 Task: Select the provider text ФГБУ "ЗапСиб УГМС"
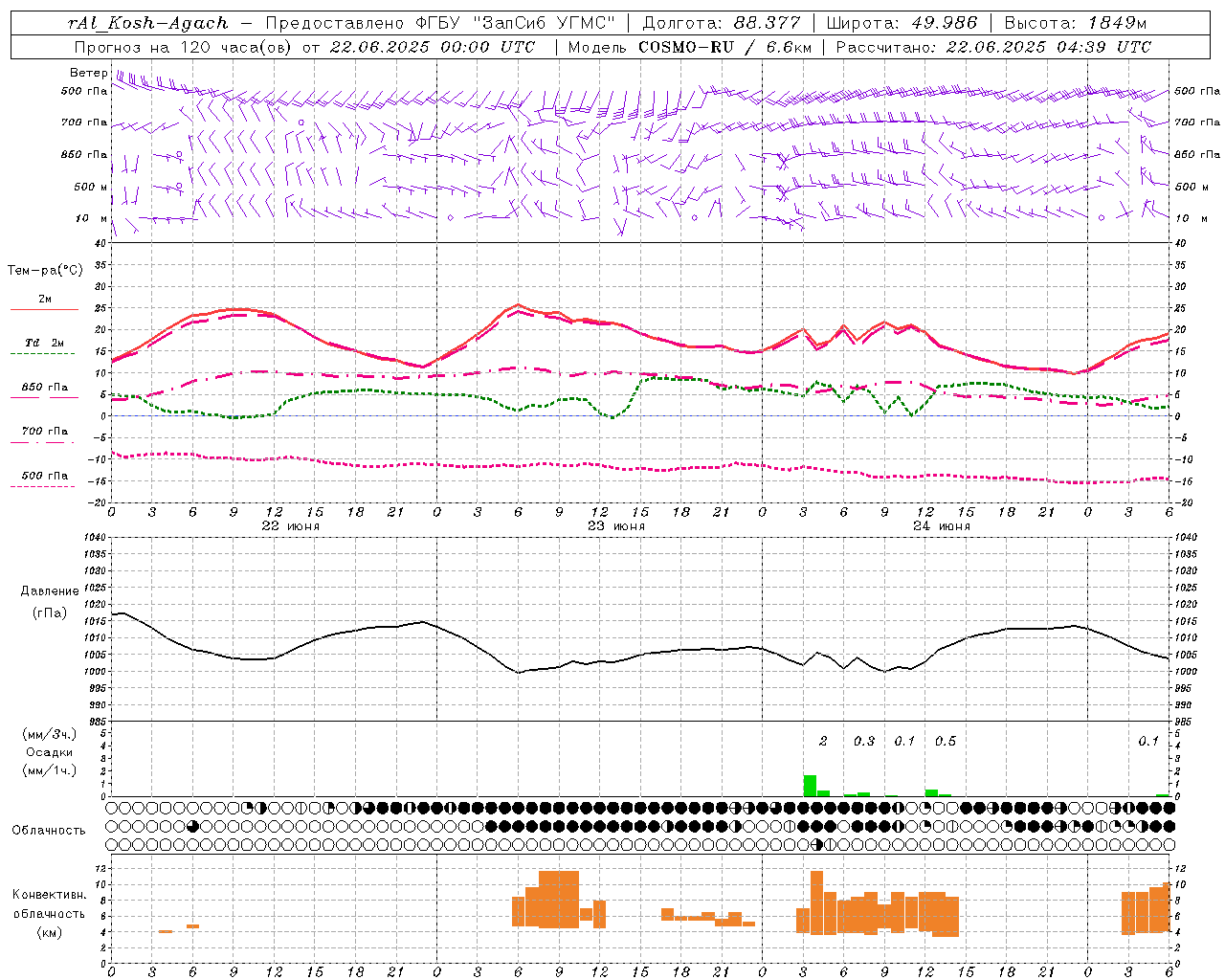click(x=517, y=23)
